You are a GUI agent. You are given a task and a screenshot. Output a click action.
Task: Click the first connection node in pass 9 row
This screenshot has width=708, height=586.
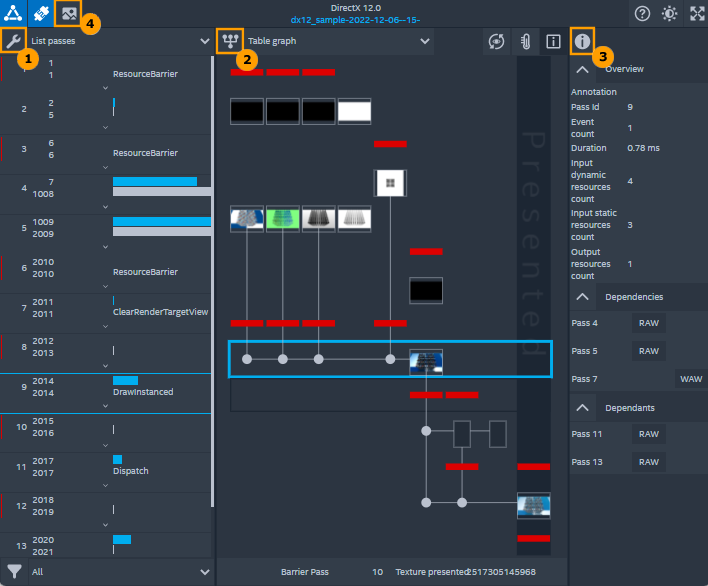coord(247,359)
